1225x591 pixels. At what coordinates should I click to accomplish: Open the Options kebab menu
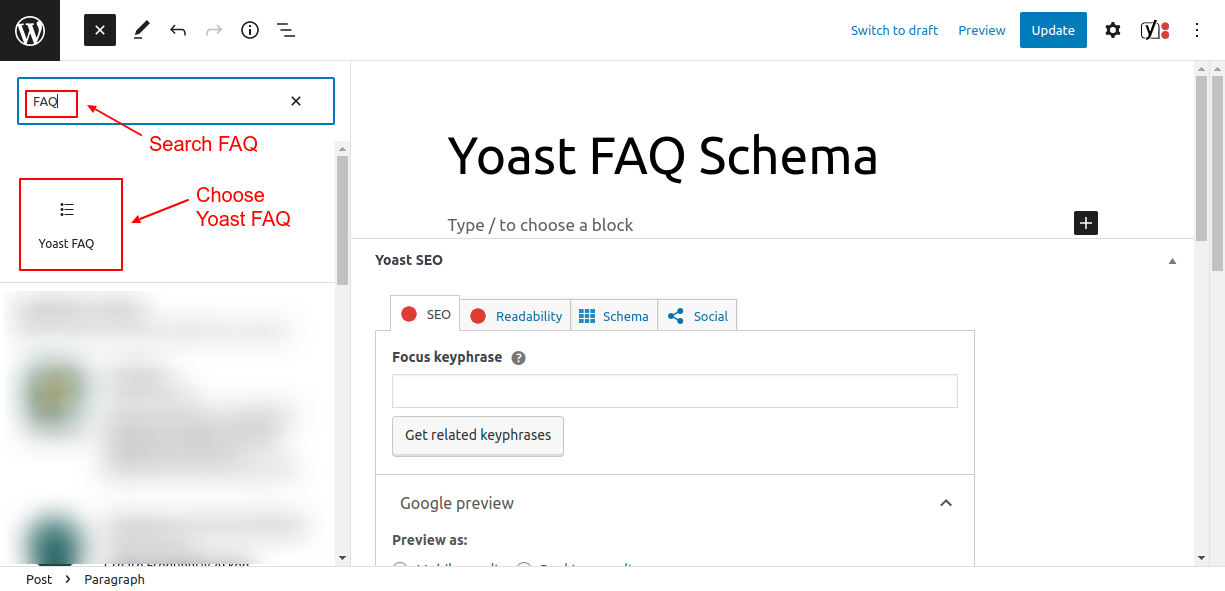click(x=1196, y=30)
